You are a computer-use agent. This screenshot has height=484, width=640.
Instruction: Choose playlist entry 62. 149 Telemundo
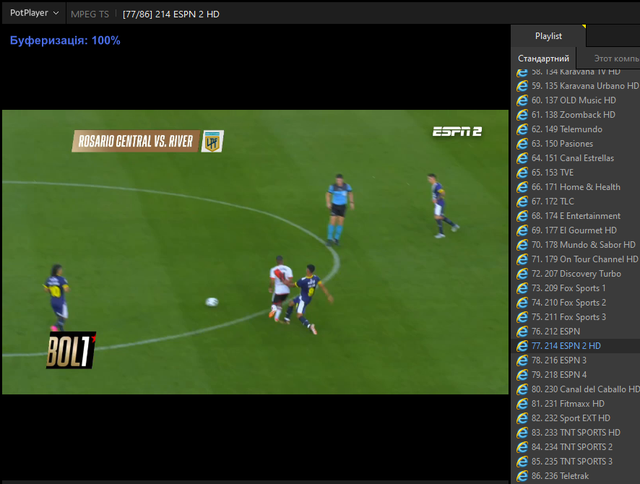click(x=576, y=129)
